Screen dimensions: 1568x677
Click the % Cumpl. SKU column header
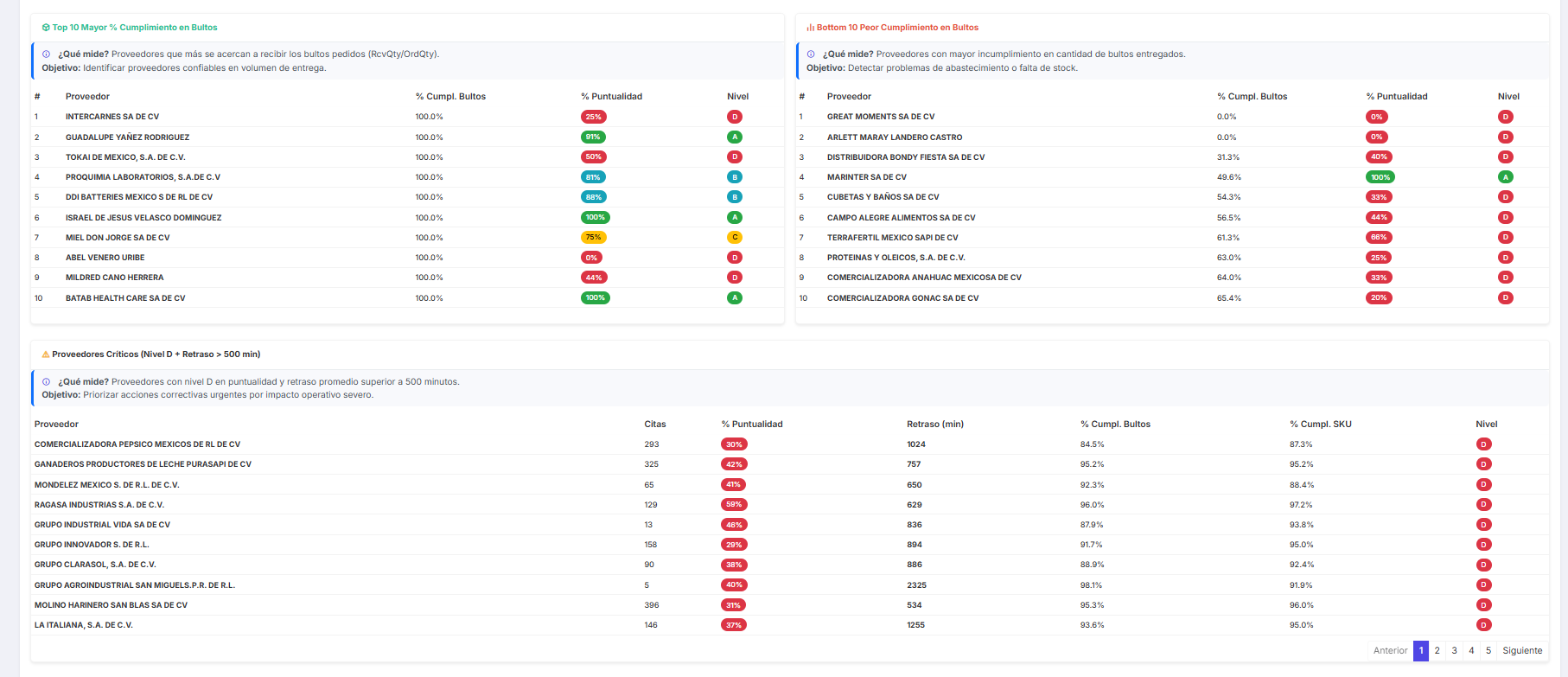(1321, 425)
